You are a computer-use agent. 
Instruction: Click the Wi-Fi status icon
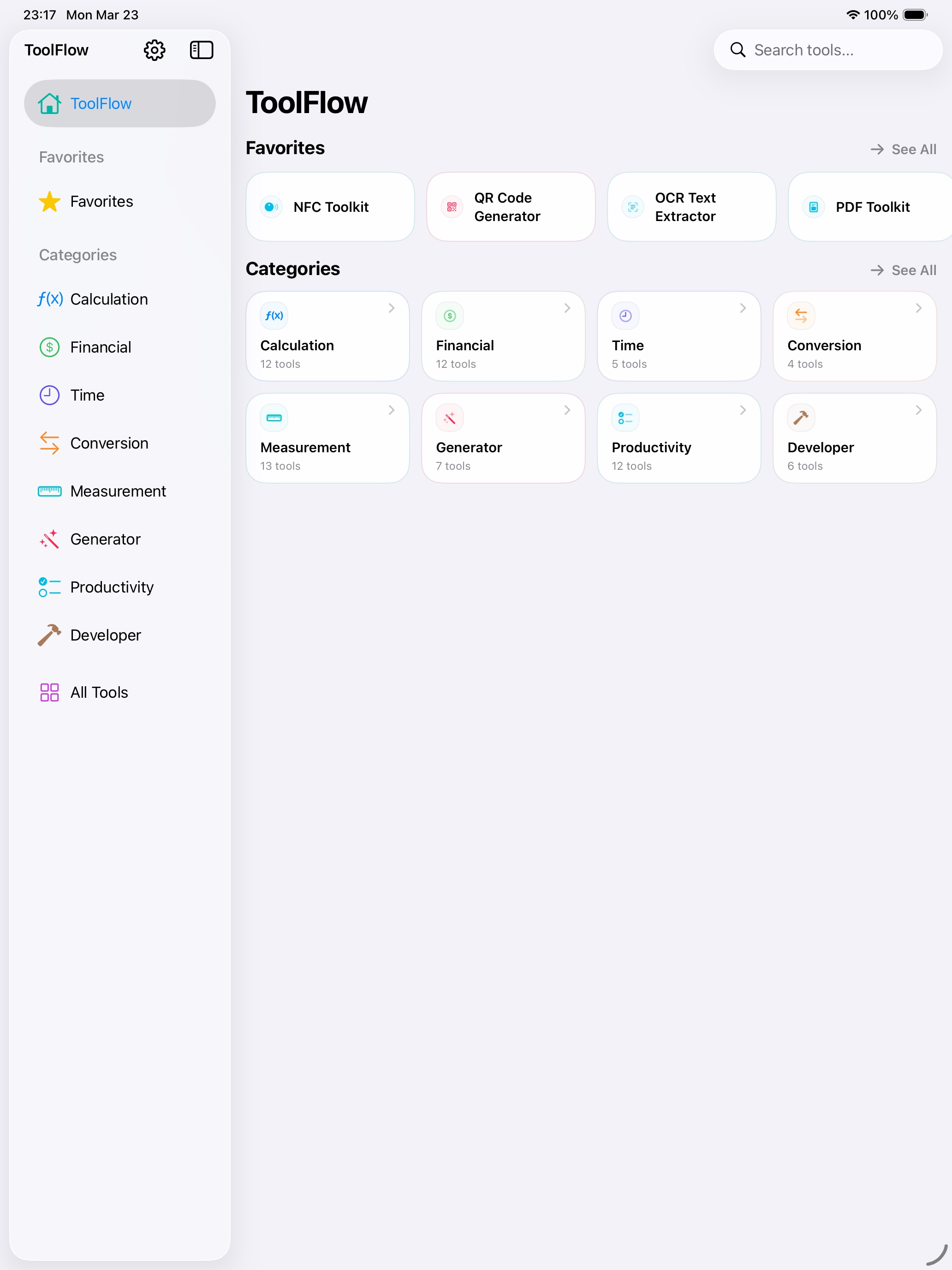pyautogui.click(x=853, y=15)
